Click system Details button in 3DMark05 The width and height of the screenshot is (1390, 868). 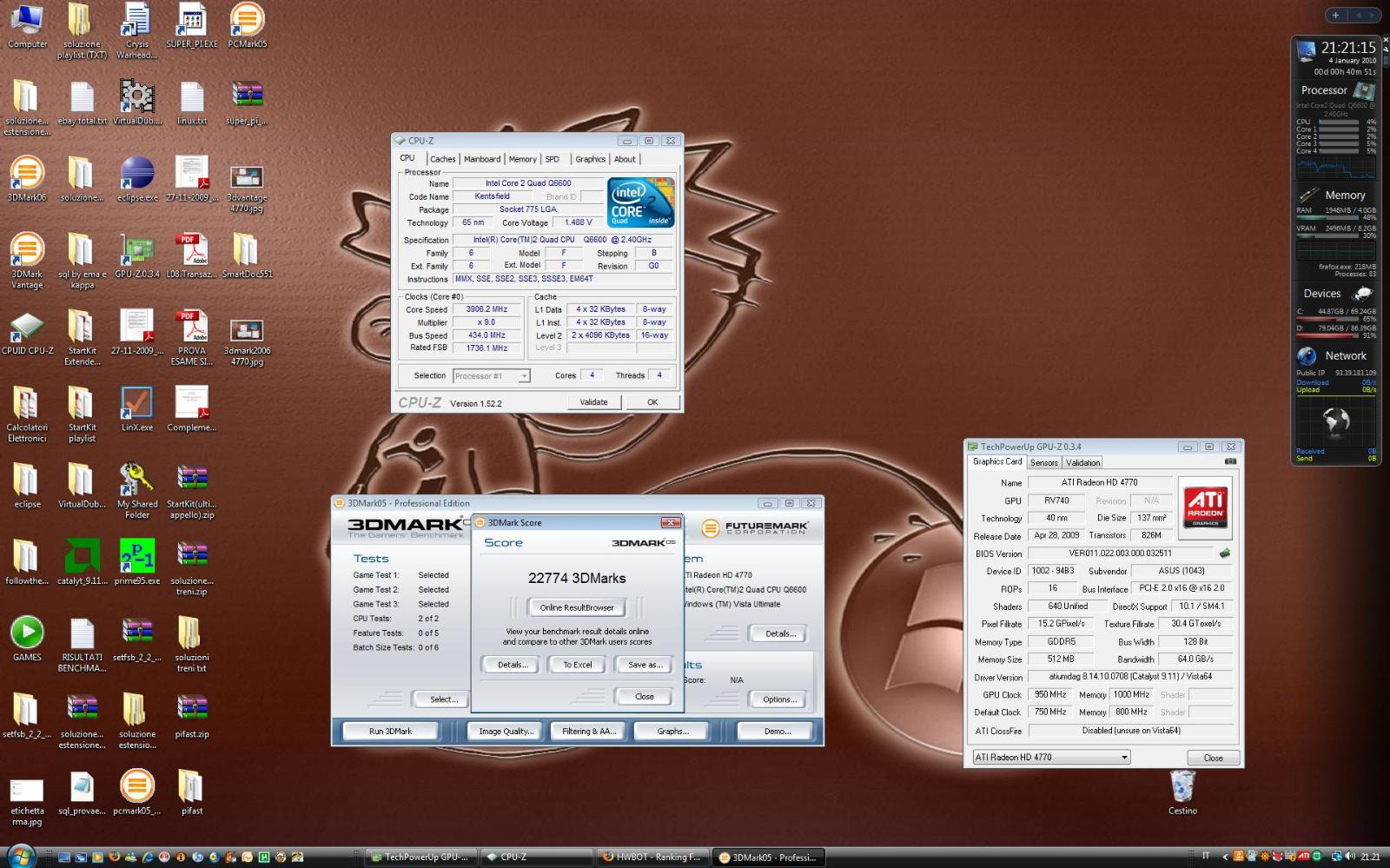click(780, 633)
